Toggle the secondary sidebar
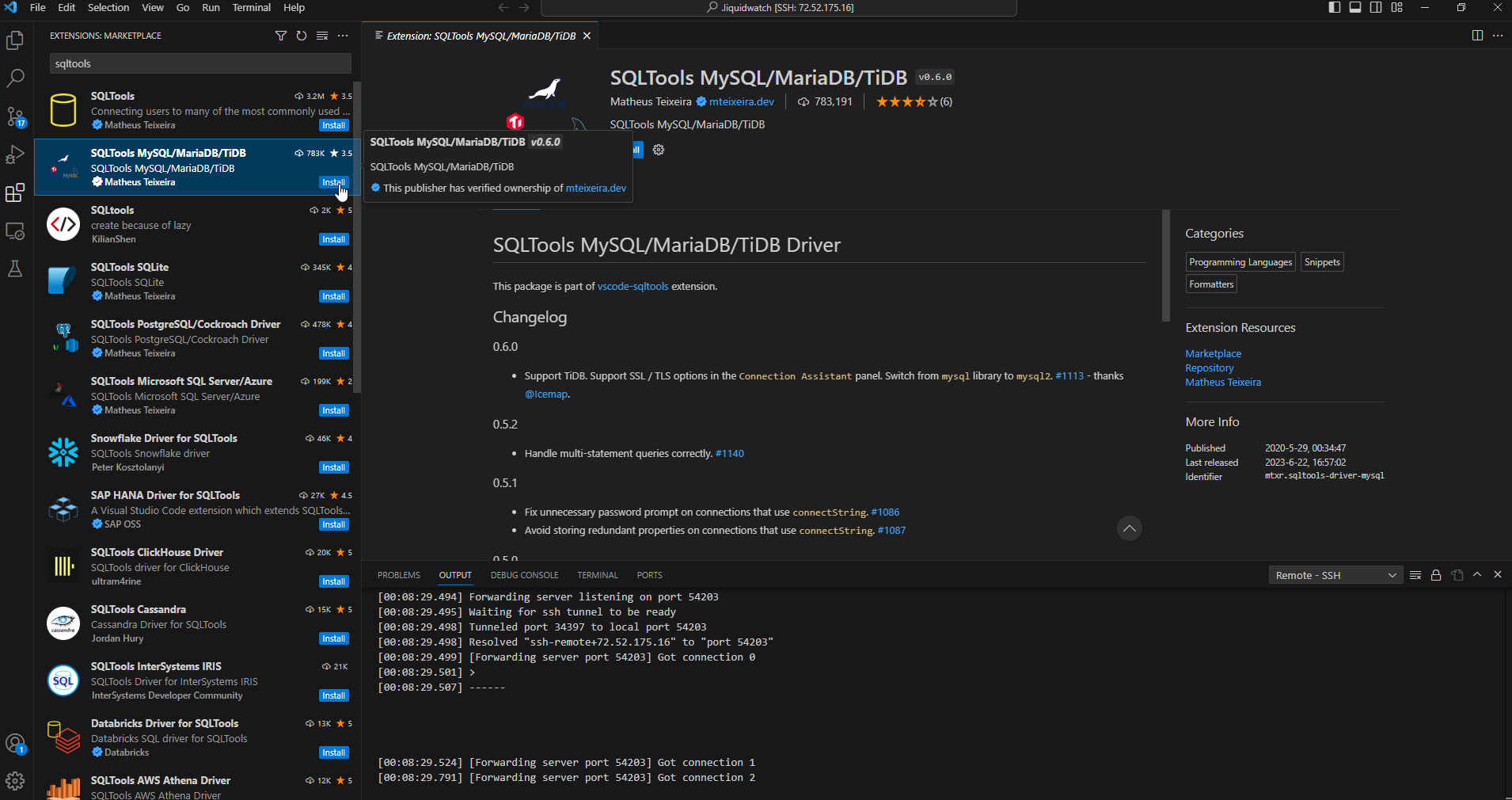This screenshot has width=1512, height=800. 1376,7
